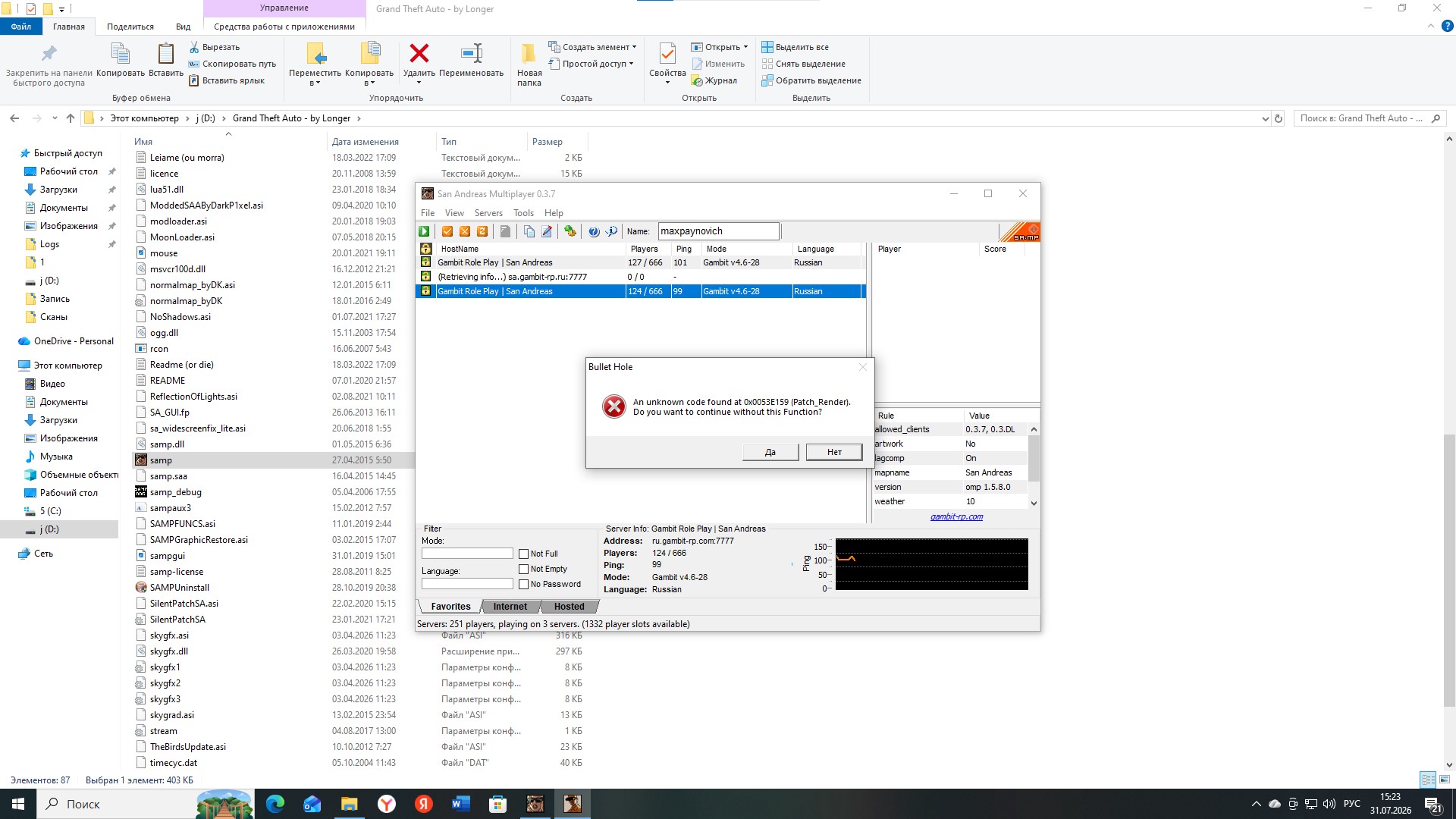Open the recent locations chevron near back arrows
This screenshot has height=819, width=1456.
click(x=55, y=118)
